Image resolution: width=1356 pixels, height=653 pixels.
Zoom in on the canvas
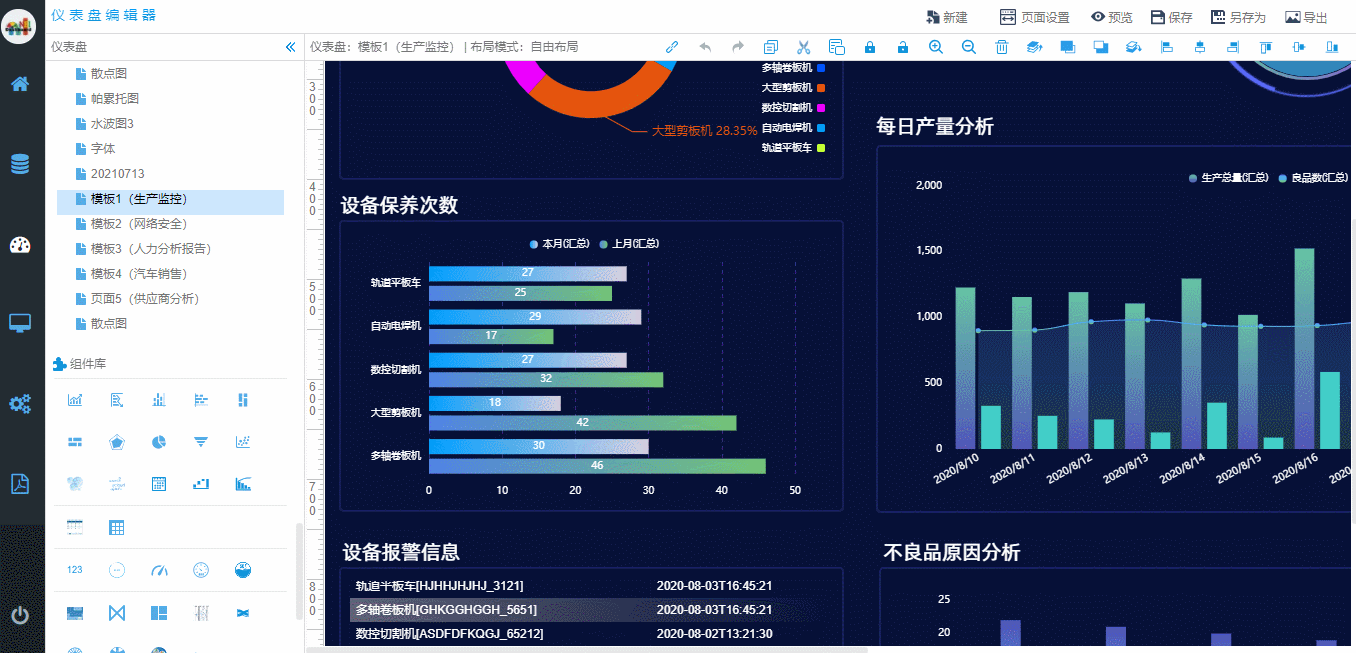[x=936, y=47]
